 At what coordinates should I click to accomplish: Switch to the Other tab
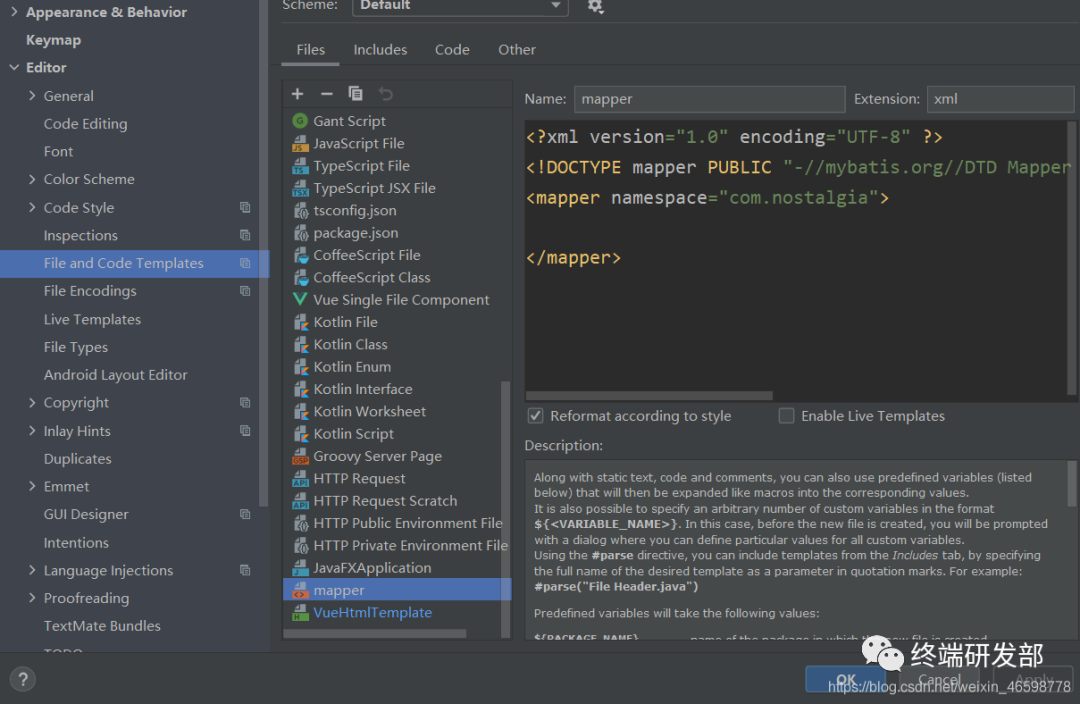517,50
